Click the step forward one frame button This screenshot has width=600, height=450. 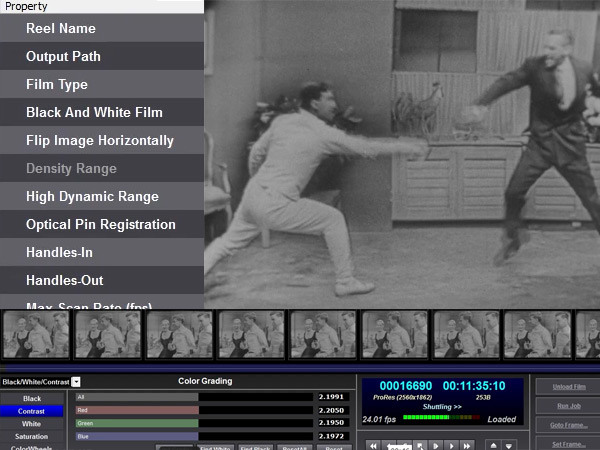point(435,446)
